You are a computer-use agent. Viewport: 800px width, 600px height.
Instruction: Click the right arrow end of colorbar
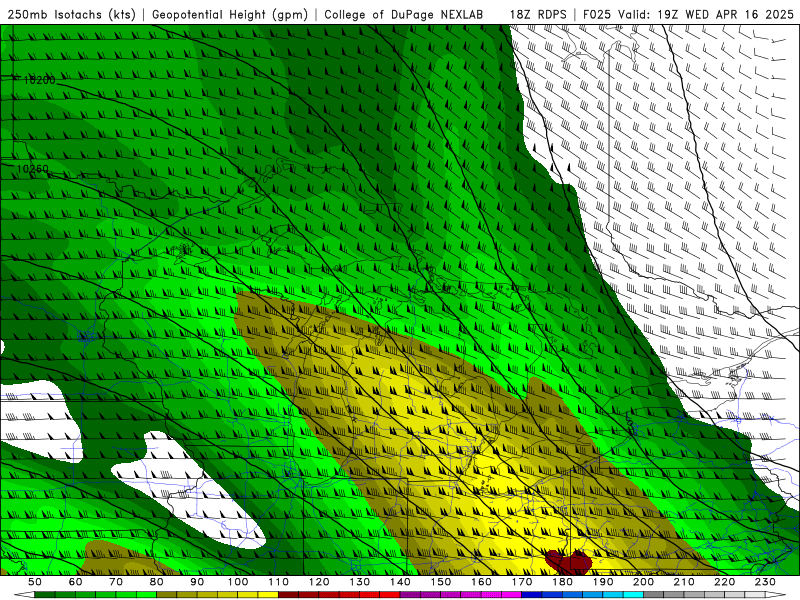pos(776,595)
